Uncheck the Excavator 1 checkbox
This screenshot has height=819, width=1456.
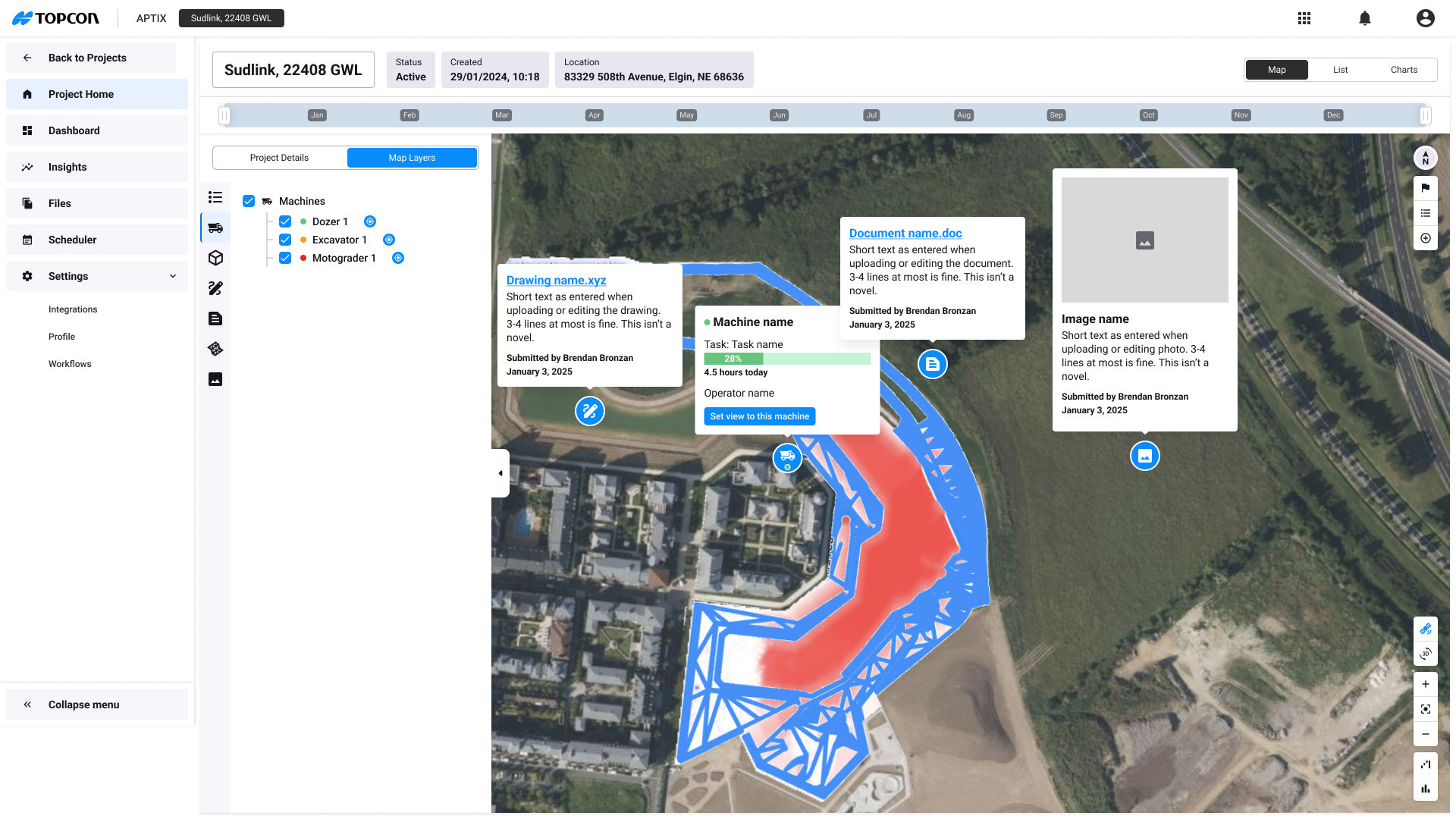(285, 240)
